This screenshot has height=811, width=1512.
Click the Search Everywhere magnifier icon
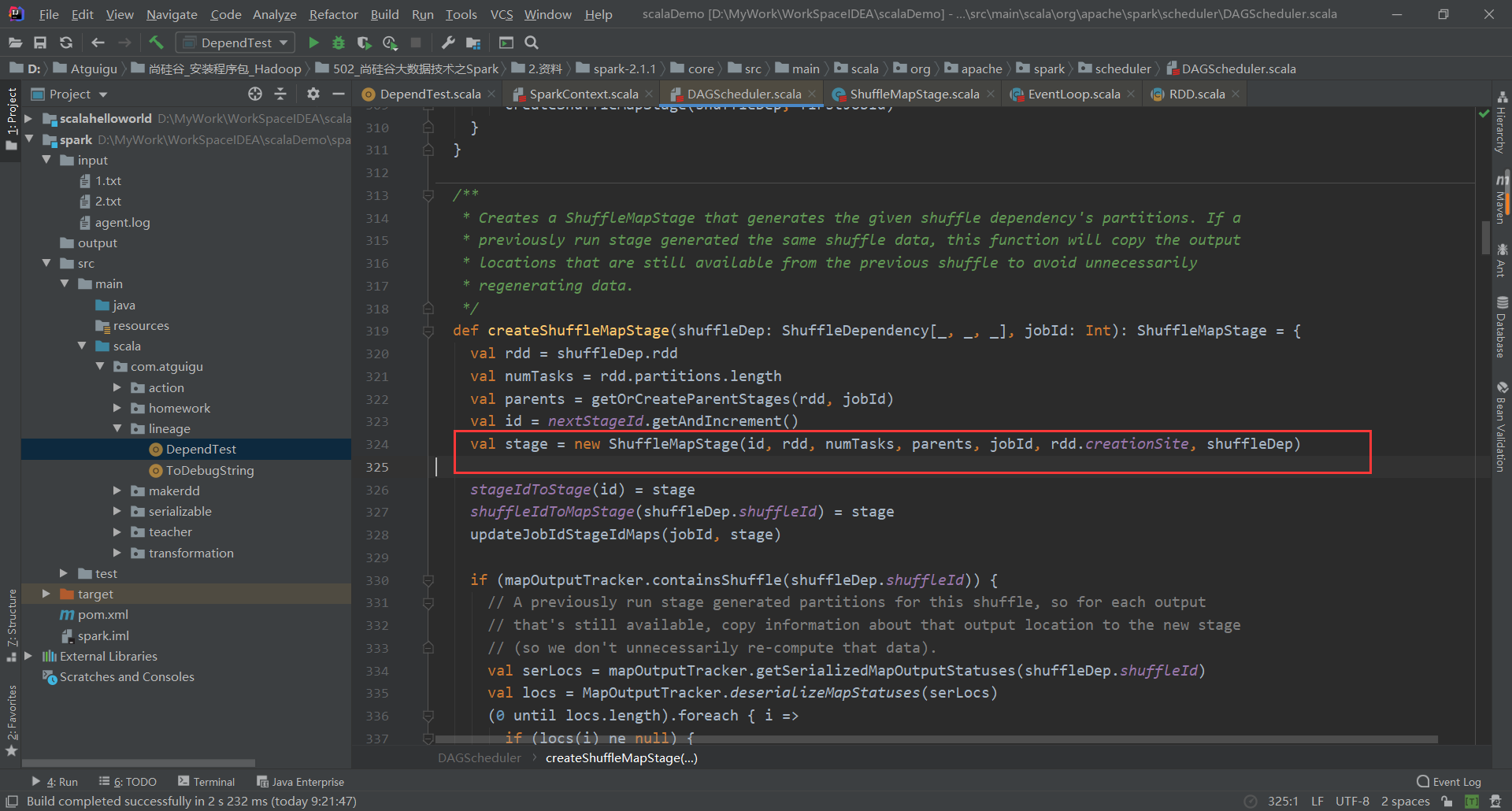532,43
